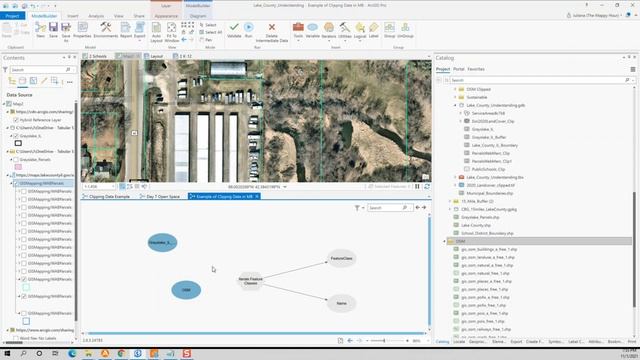The height and width of the screenshot is (360, 640).
Task: Click the Group icon
Action: click(389, 30)
